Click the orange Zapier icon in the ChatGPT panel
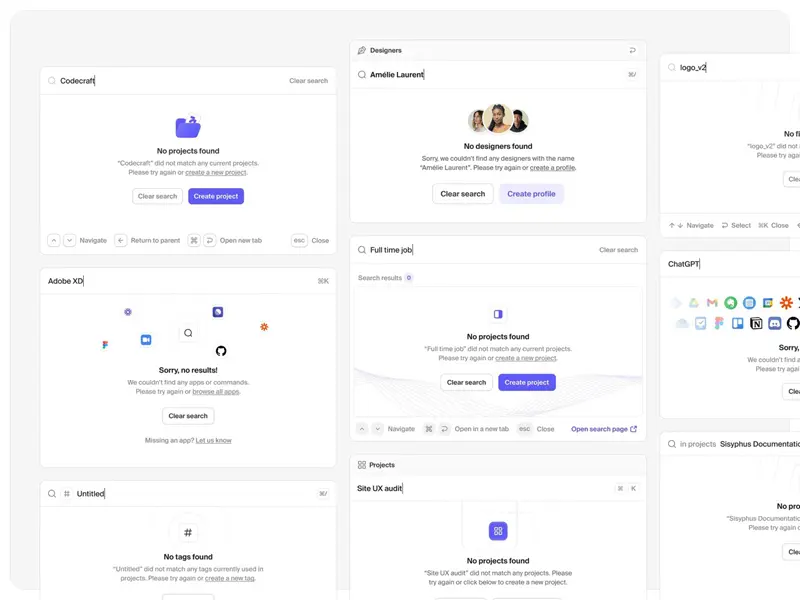The height and width of the screenshot is (600, 800). point(786,302)
